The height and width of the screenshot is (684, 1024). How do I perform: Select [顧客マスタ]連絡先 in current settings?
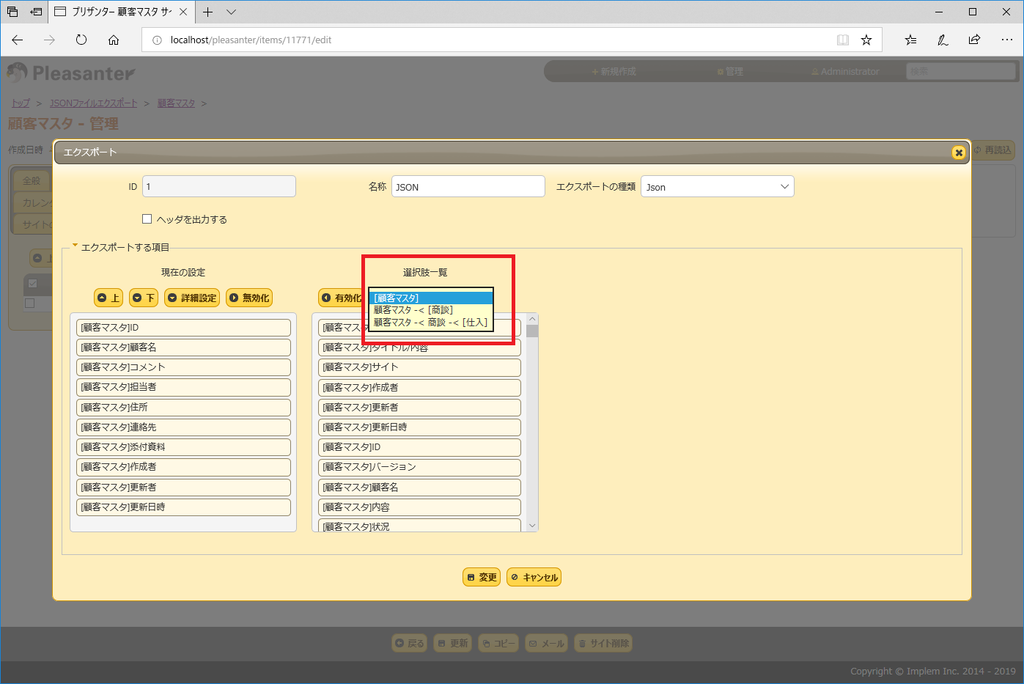coord(184,427)
